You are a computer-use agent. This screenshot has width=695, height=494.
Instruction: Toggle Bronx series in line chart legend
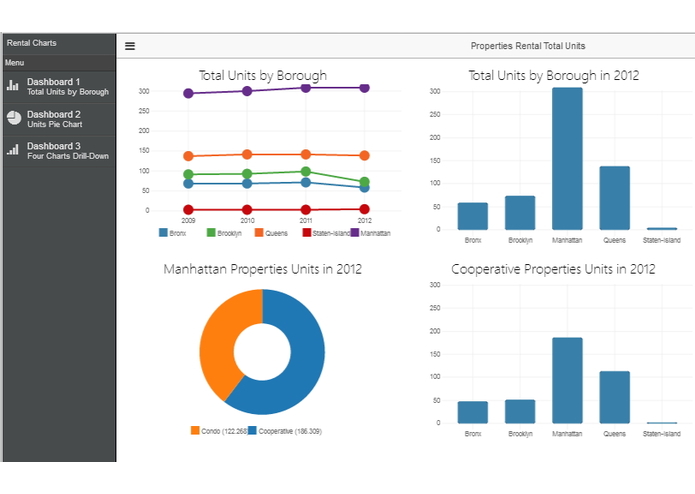(x=172, y=233)
